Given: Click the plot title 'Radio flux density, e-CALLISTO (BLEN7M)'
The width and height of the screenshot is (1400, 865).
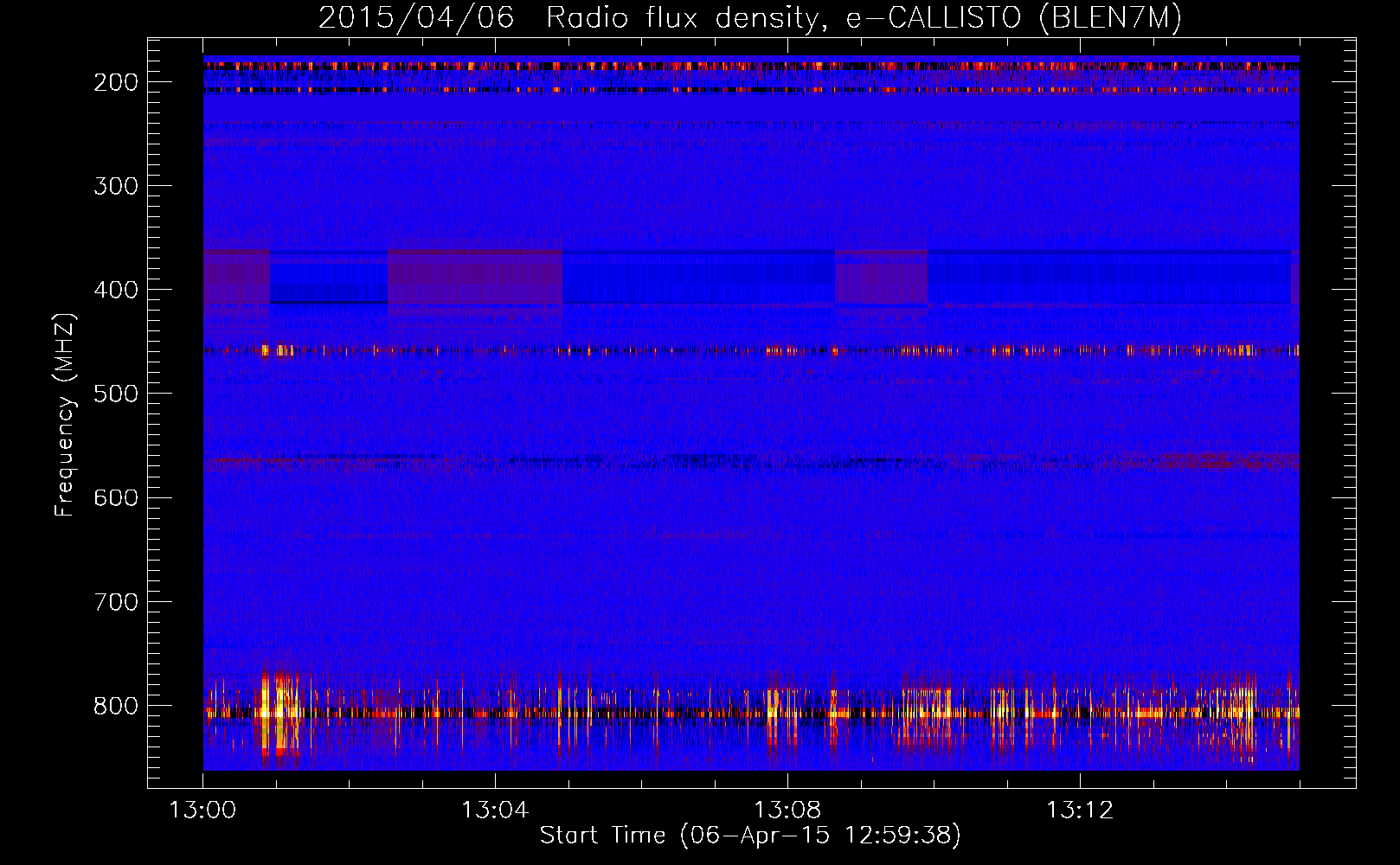Looking at the screenshot, I should tap(864, 18).
